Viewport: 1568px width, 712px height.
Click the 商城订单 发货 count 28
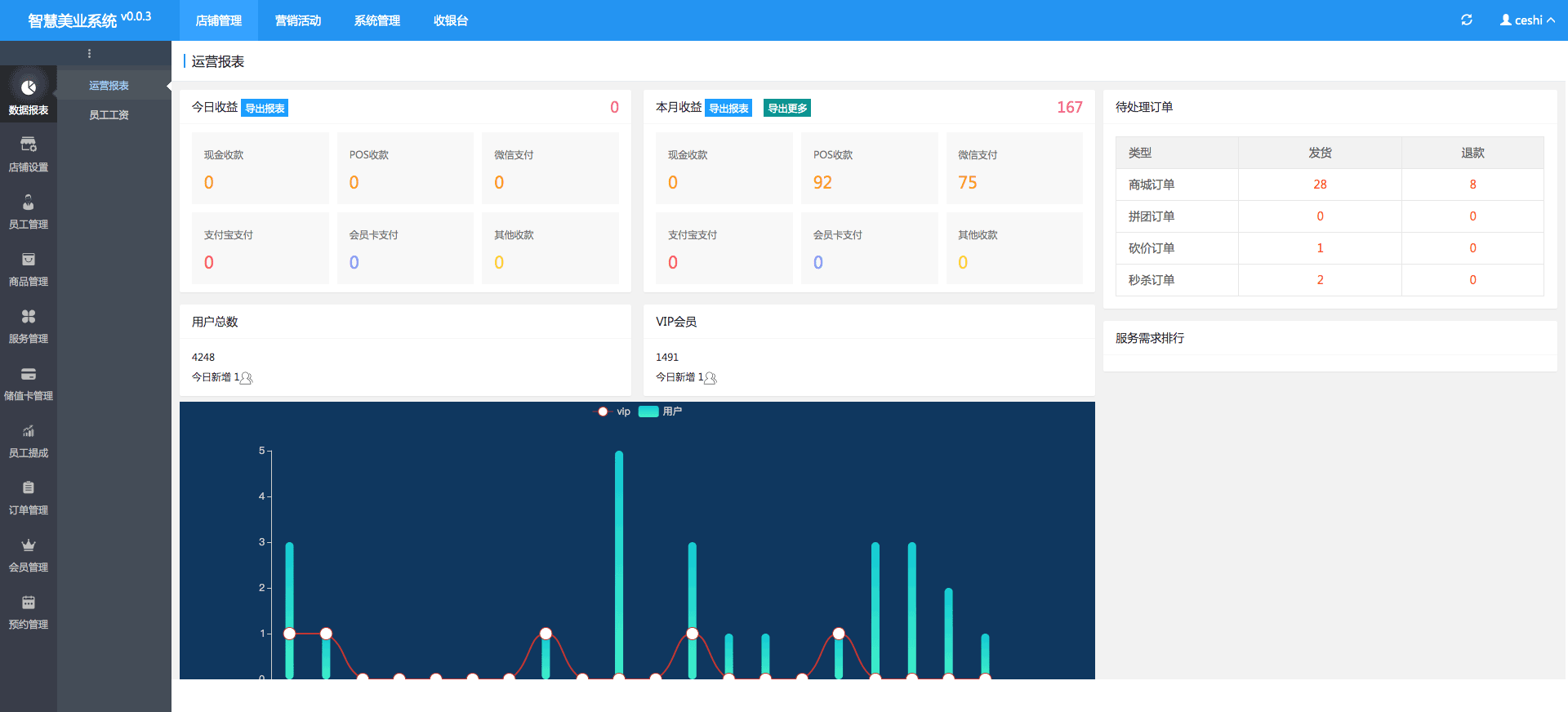point(1320,185)
